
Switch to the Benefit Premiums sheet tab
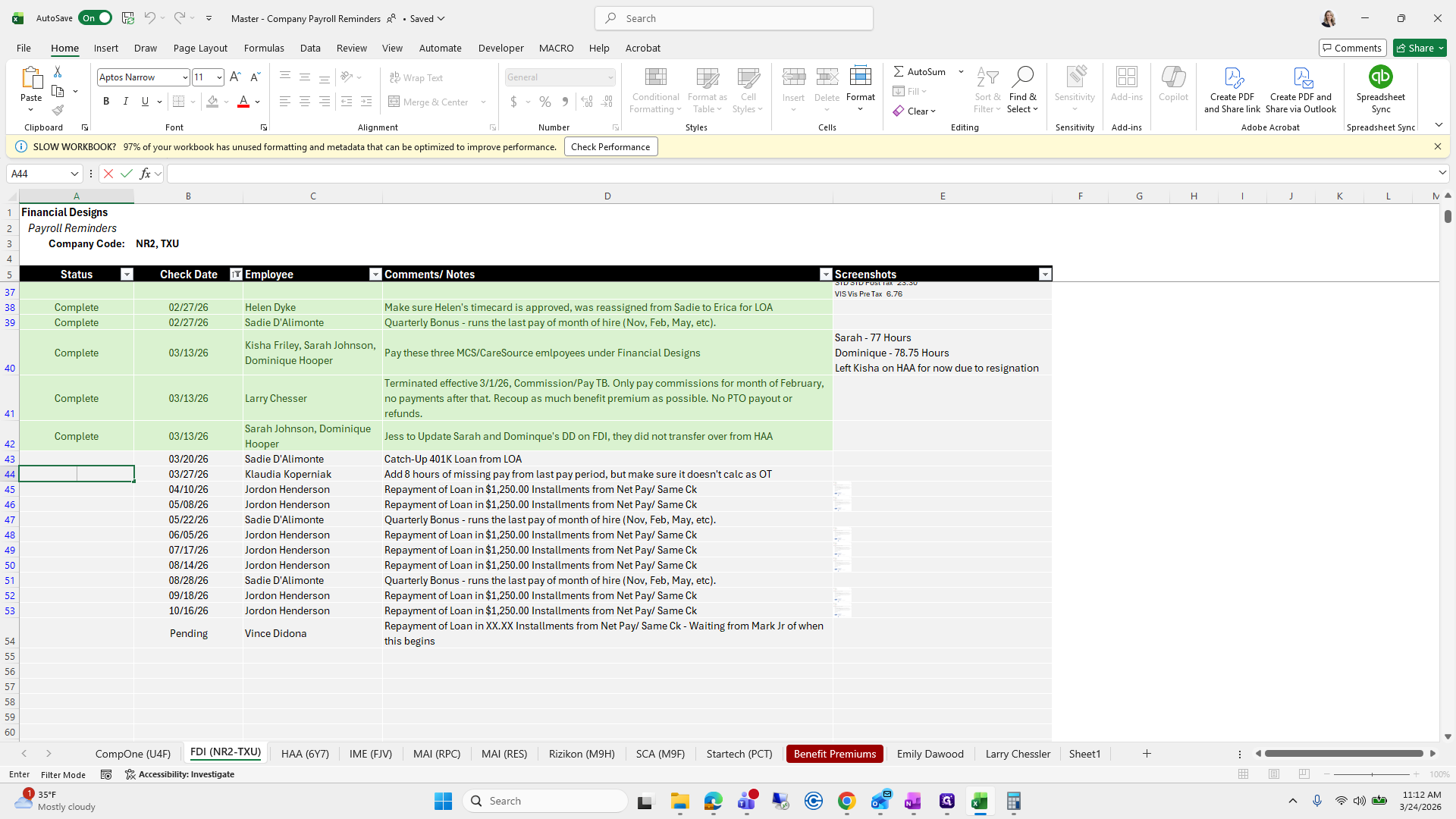click(834, 754)
